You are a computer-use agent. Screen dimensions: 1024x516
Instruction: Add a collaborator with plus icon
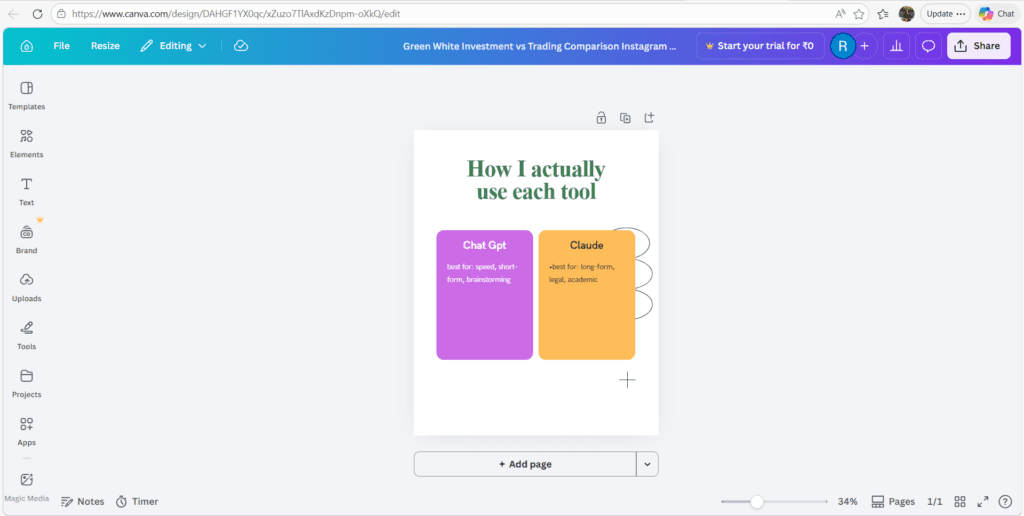coord(865,46)
